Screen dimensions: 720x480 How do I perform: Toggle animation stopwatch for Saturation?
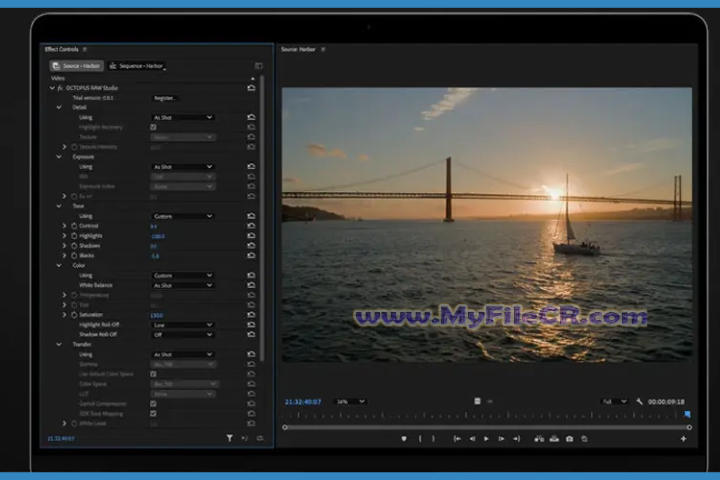[x=74, y=315]
